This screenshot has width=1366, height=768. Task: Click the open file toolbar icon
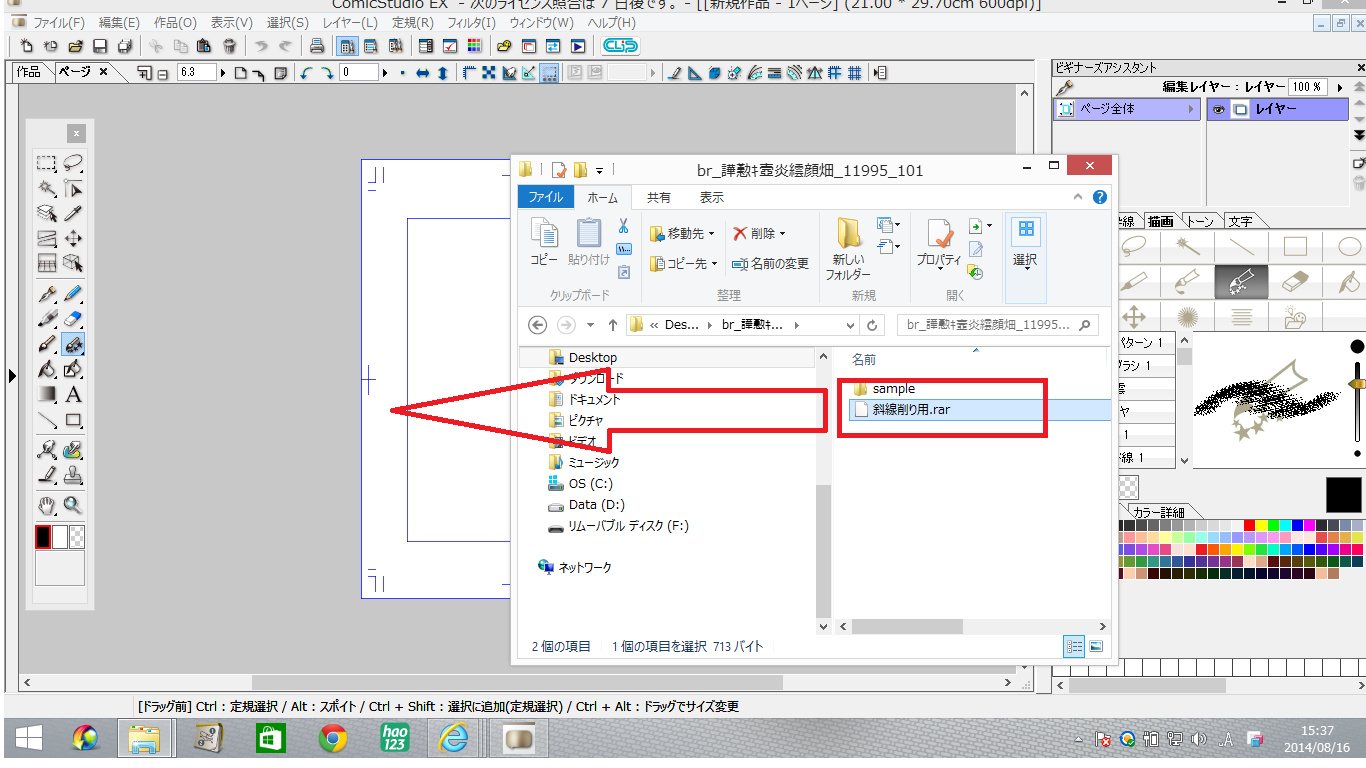coord(75,46)
